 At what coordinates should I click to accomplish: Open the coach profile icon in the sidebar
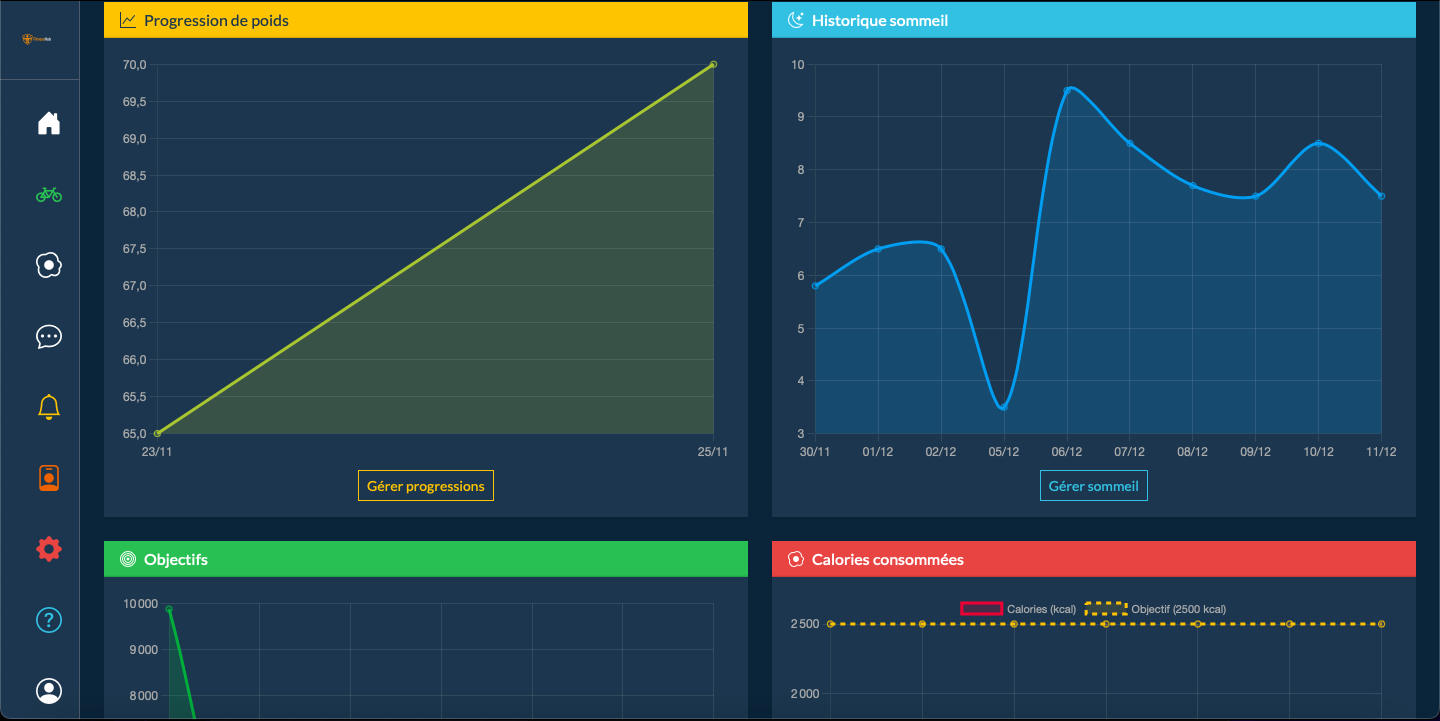pos(48,265)
